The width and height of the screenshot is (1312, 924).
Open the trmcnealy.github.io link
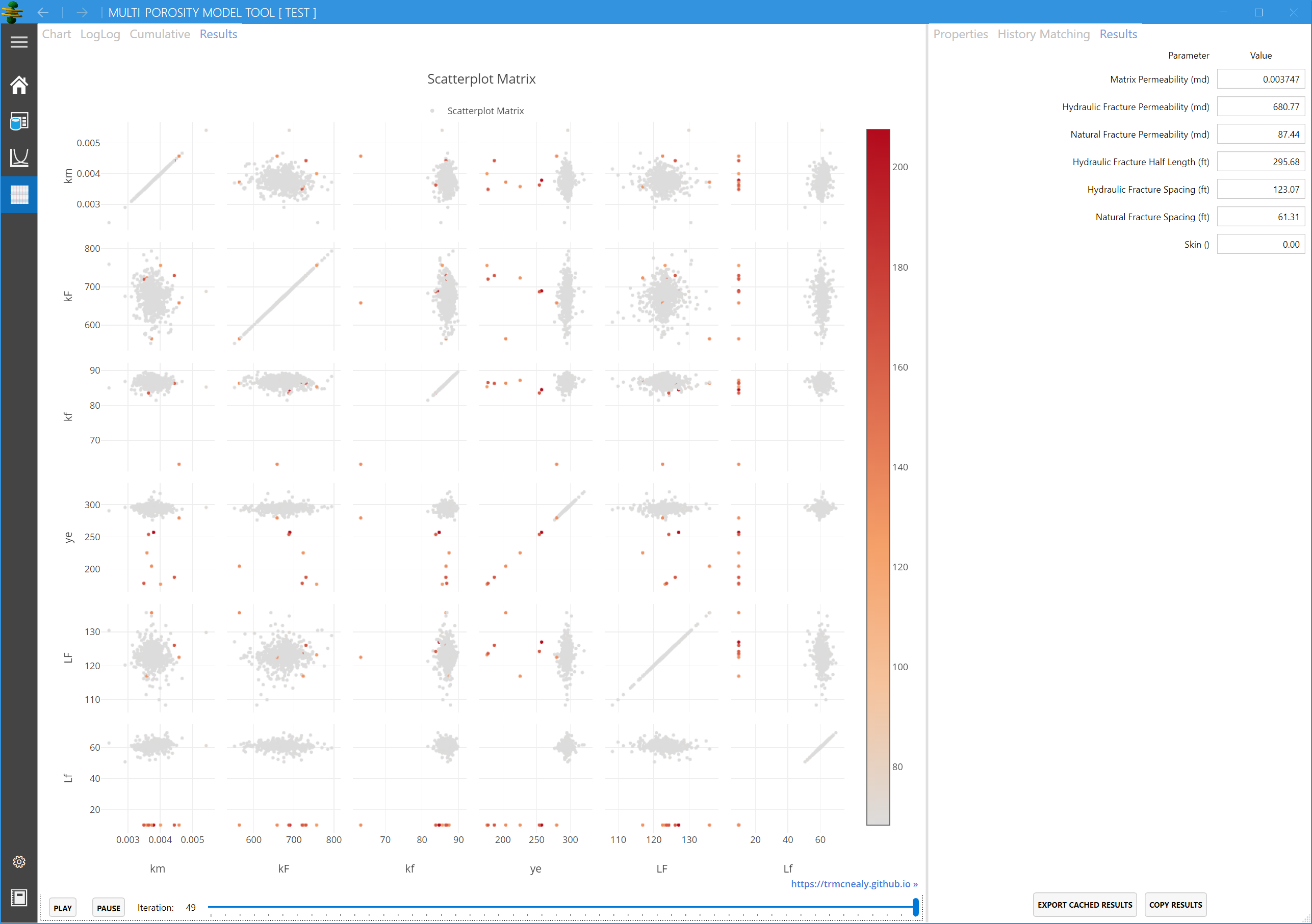tap(854, 883)
